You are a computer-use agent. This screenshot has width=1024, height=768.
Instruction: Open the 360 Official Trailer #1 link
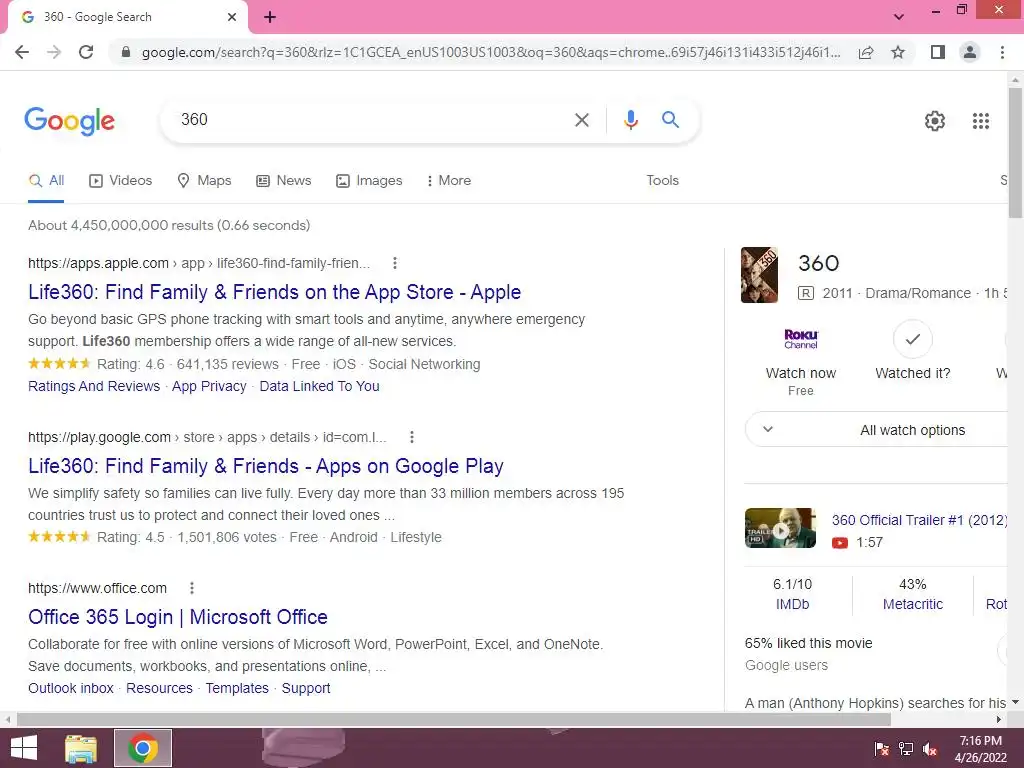point(920,520)
